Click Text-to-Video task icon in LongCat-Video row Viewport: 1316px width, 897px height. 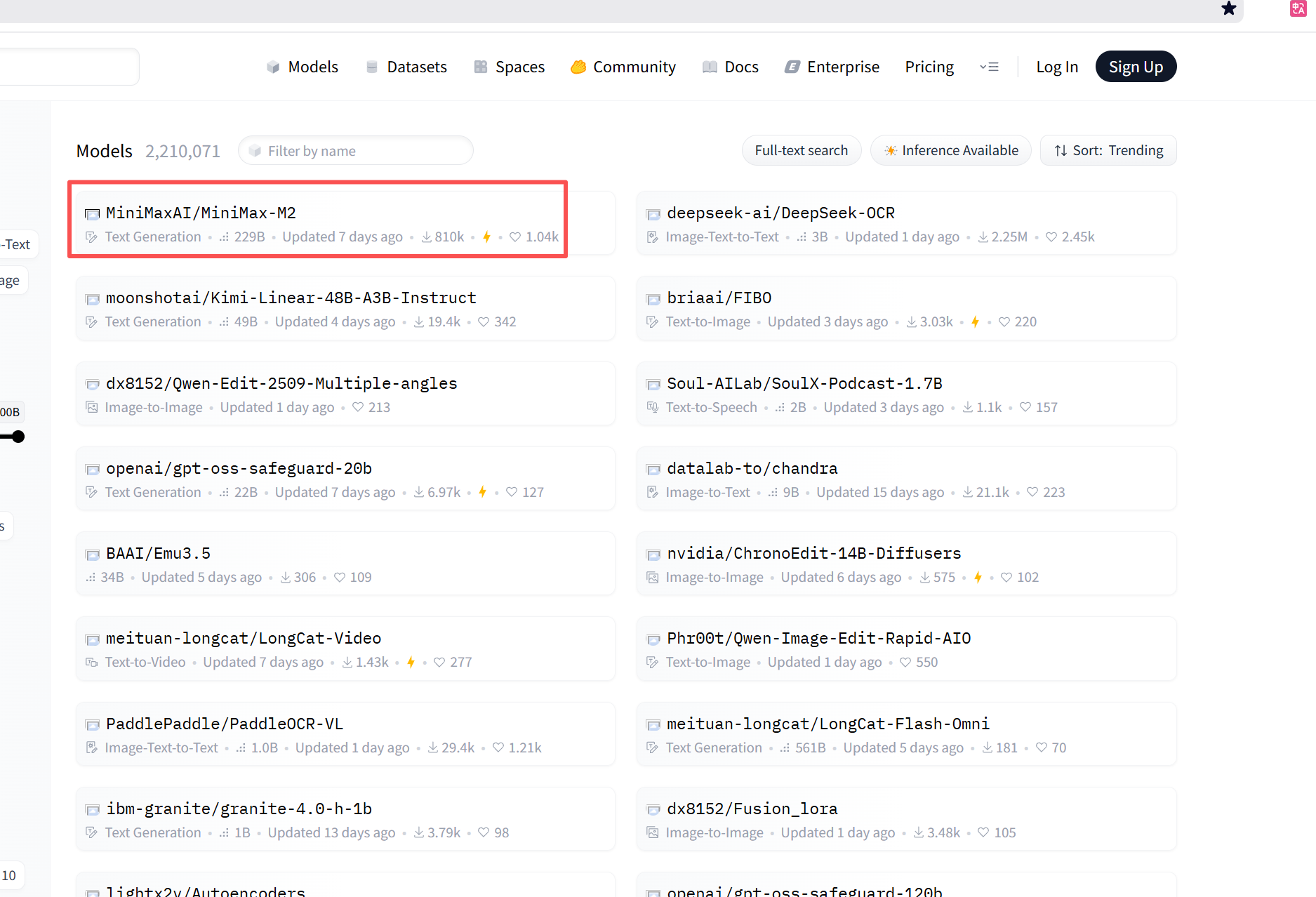coord(91,662)
